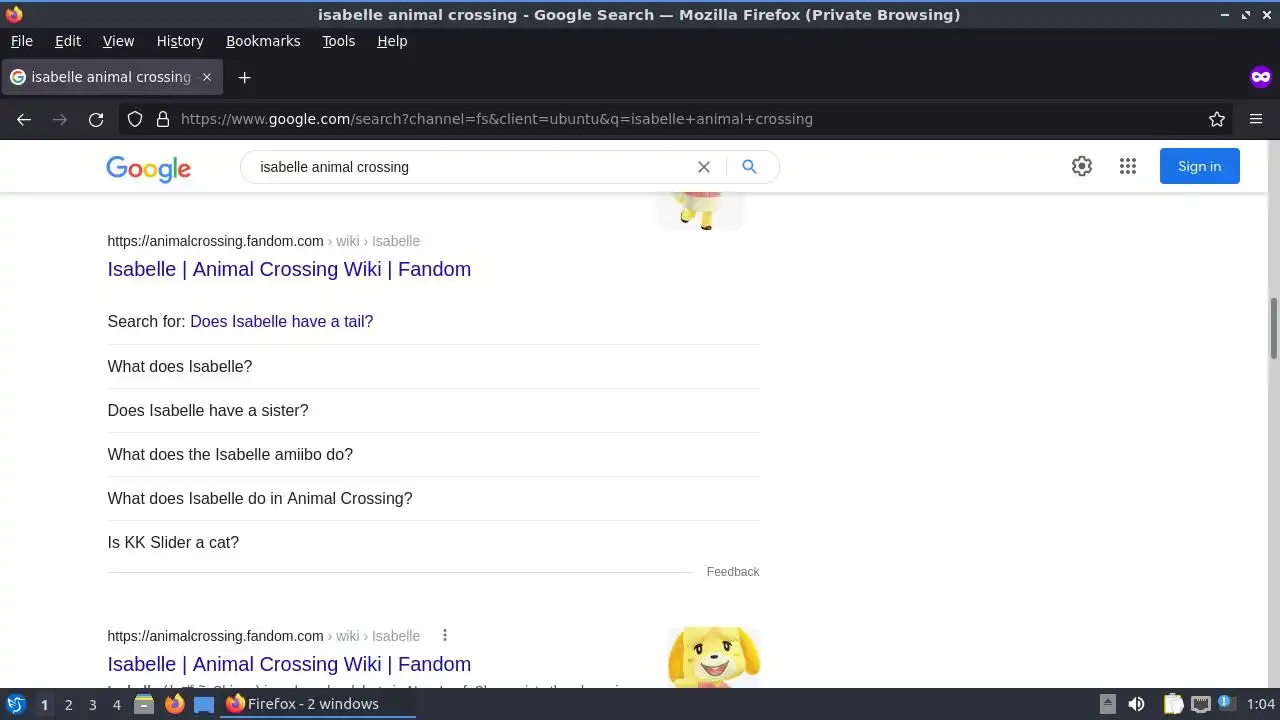Image resolution: width=1280 pixels, height=720 pixels.
Task: Open the Bookmarks menu
Action: click(x=263, y=41)
